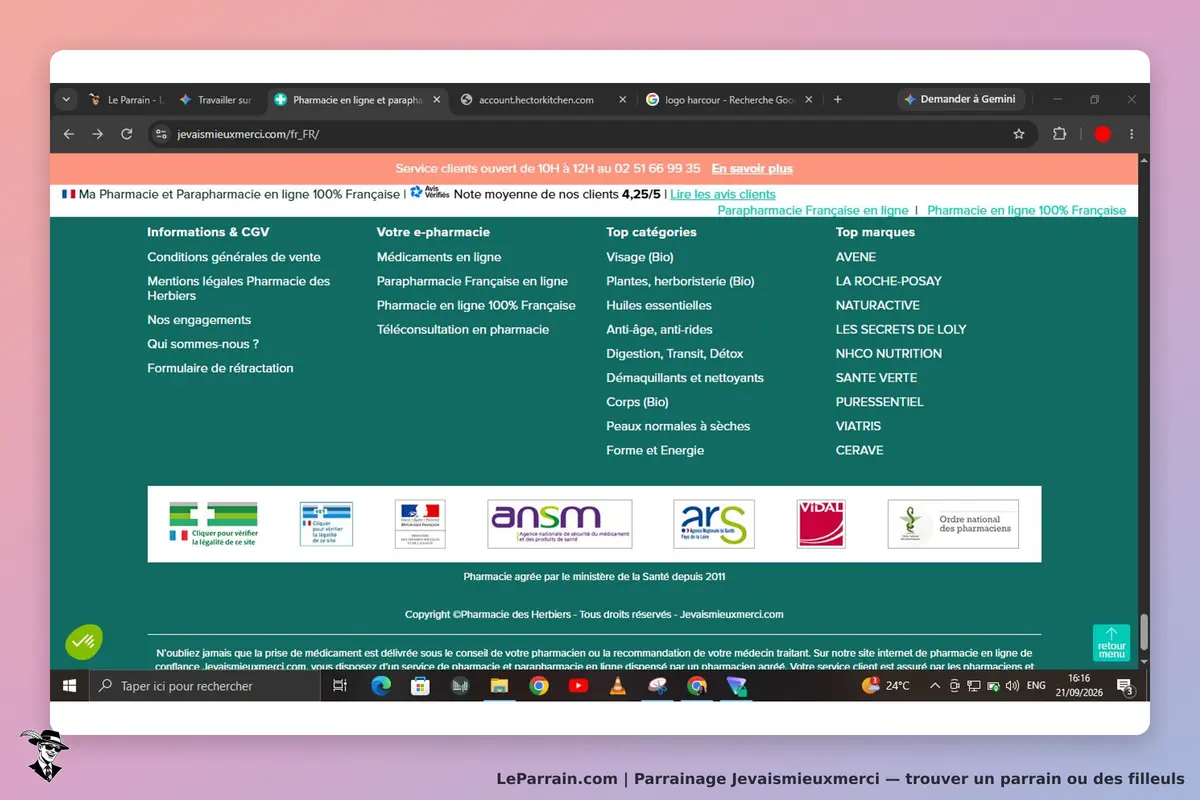This screenshot has width=1200, height=800.
Task: Click the green round checkmark widget
Action: [85, 641]
